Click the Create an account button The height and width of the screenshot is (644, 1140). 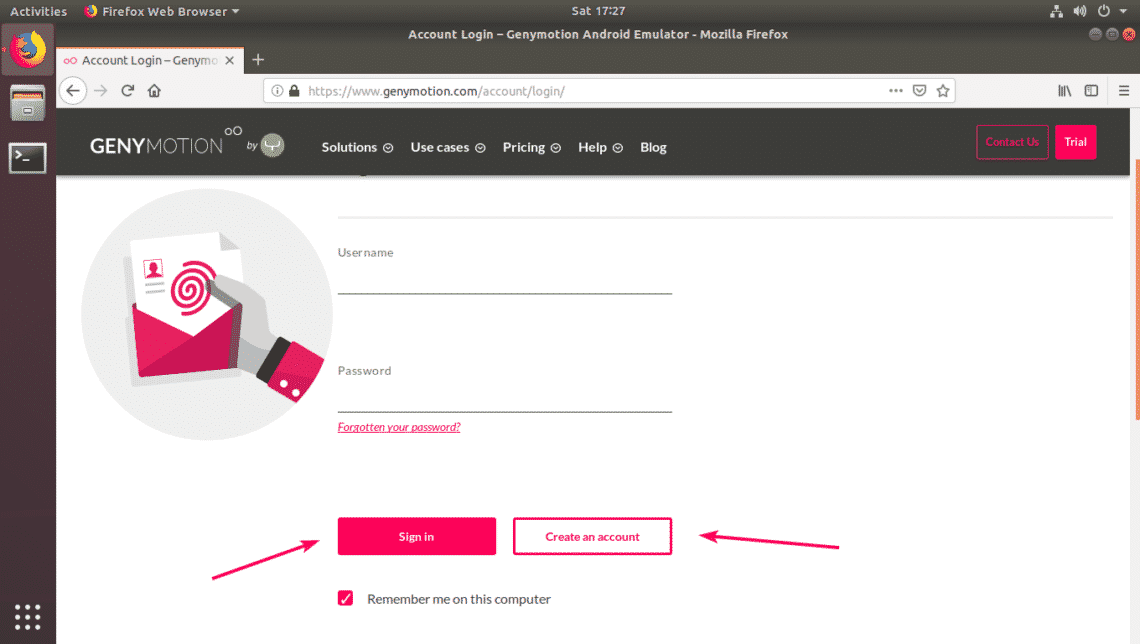point(592,536)
